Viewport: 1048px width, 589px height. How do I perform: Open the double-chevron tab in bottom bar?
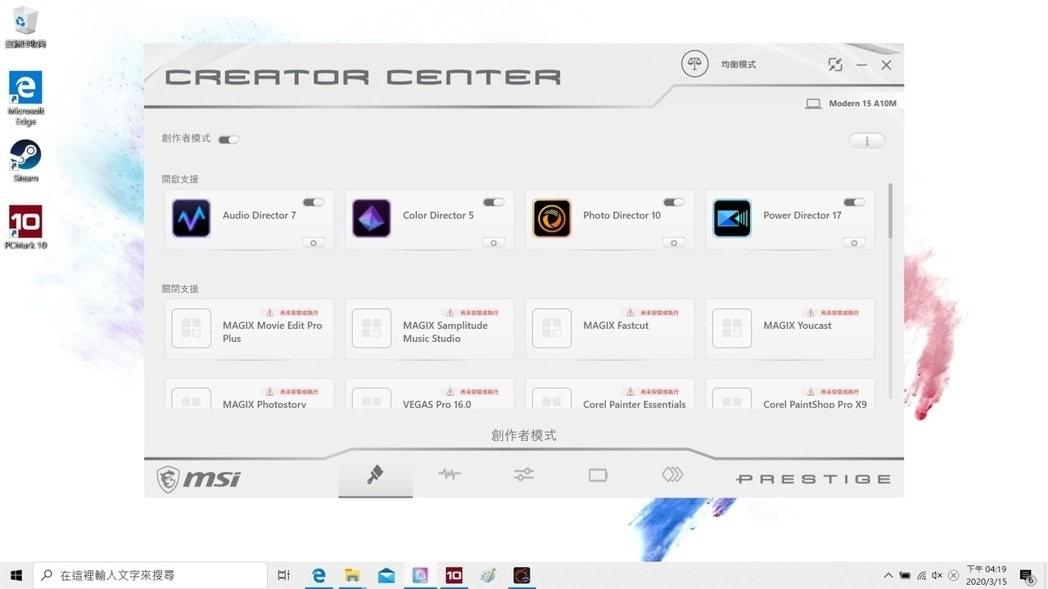tap(672, 475)
